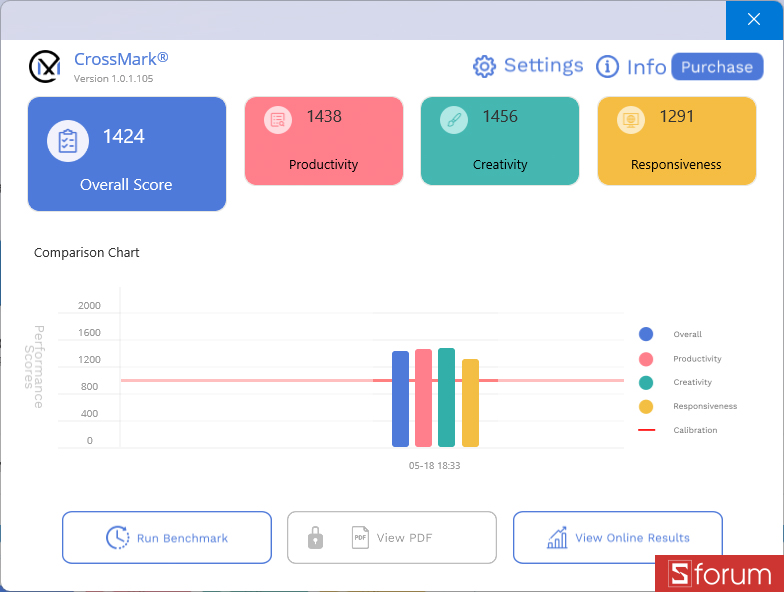The width and height of the screenshot is (784, 592).
Task: Click the Productivity card icon
Action: click(278, 120)
